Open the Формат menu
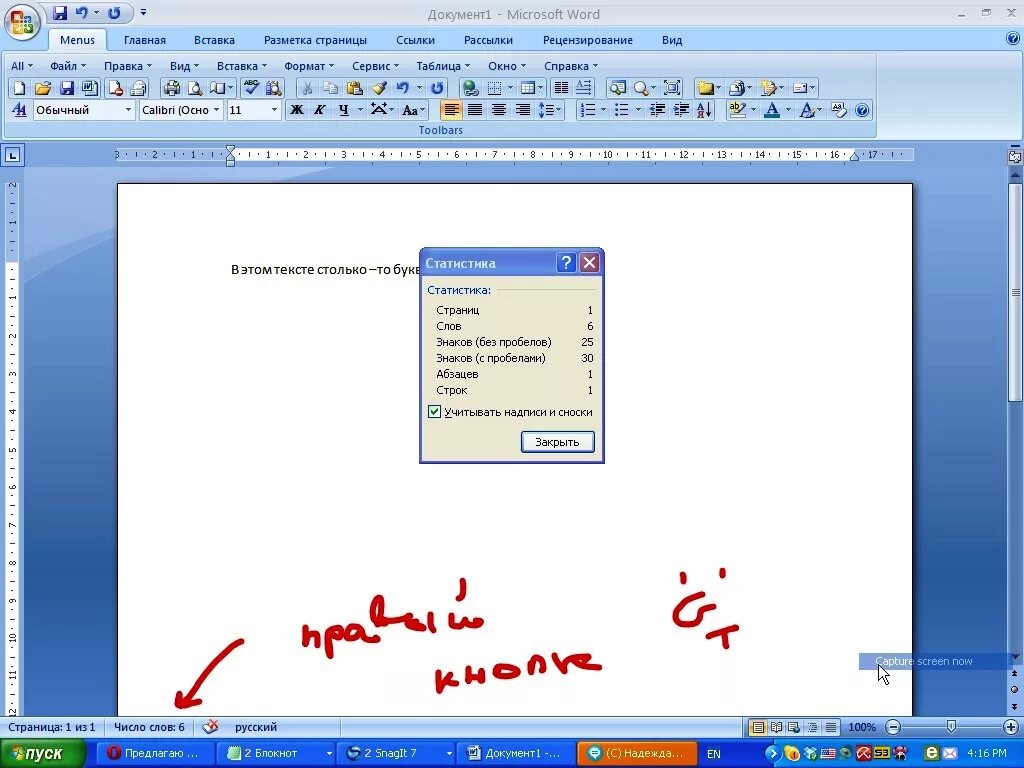 pyautogui.click(x=309, y=66)
